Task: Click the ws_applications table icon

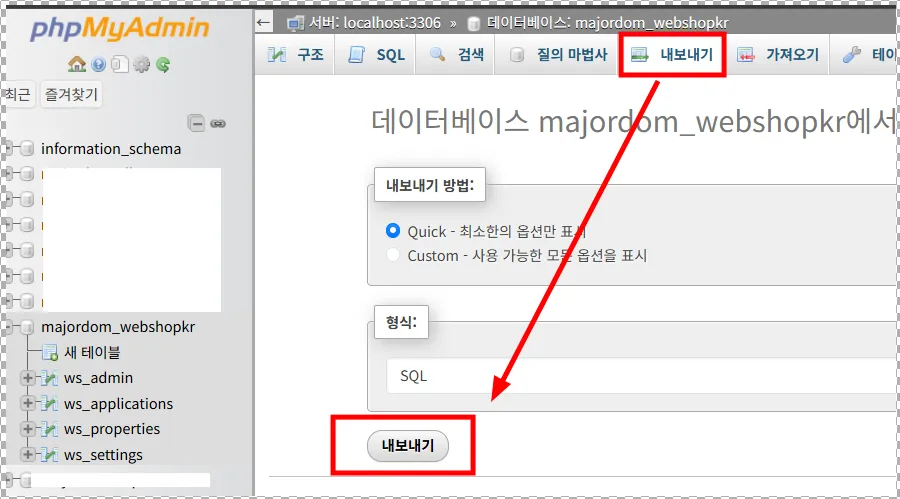Action: pyautogui.click(x=50, y=404)
